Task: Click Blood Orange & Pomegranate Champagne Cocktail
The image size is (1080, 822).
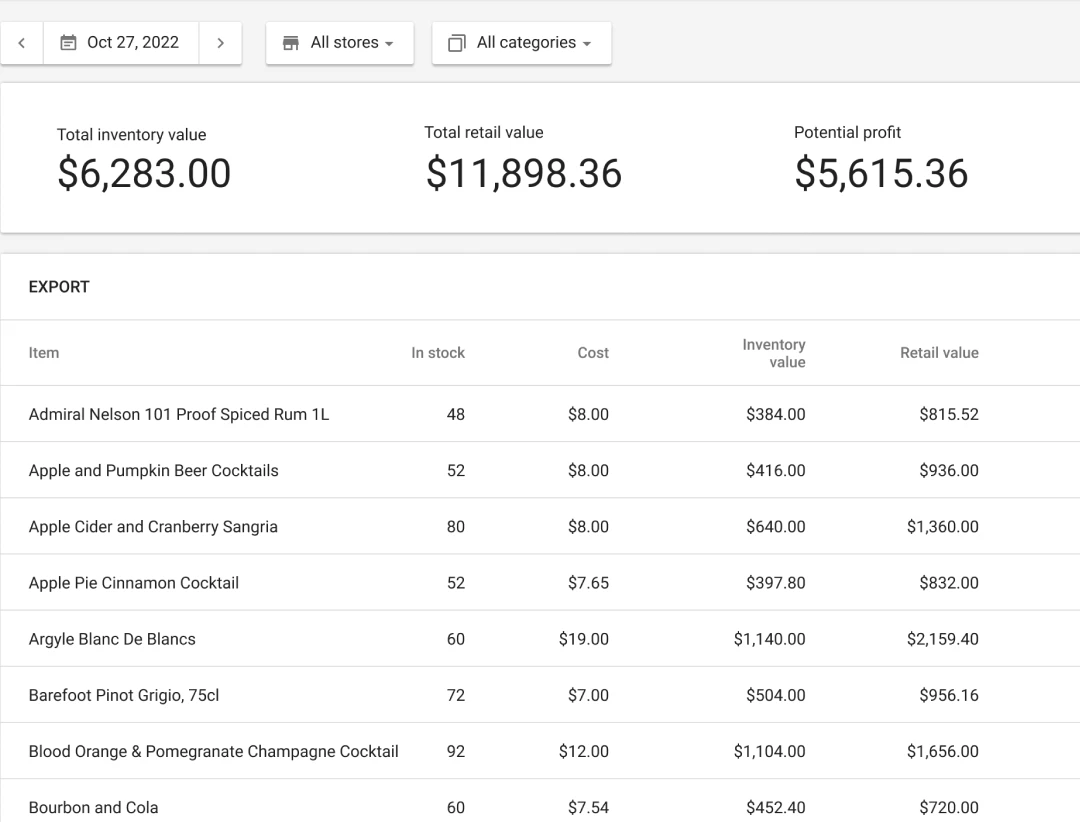Action: click(x=214, y=751)
